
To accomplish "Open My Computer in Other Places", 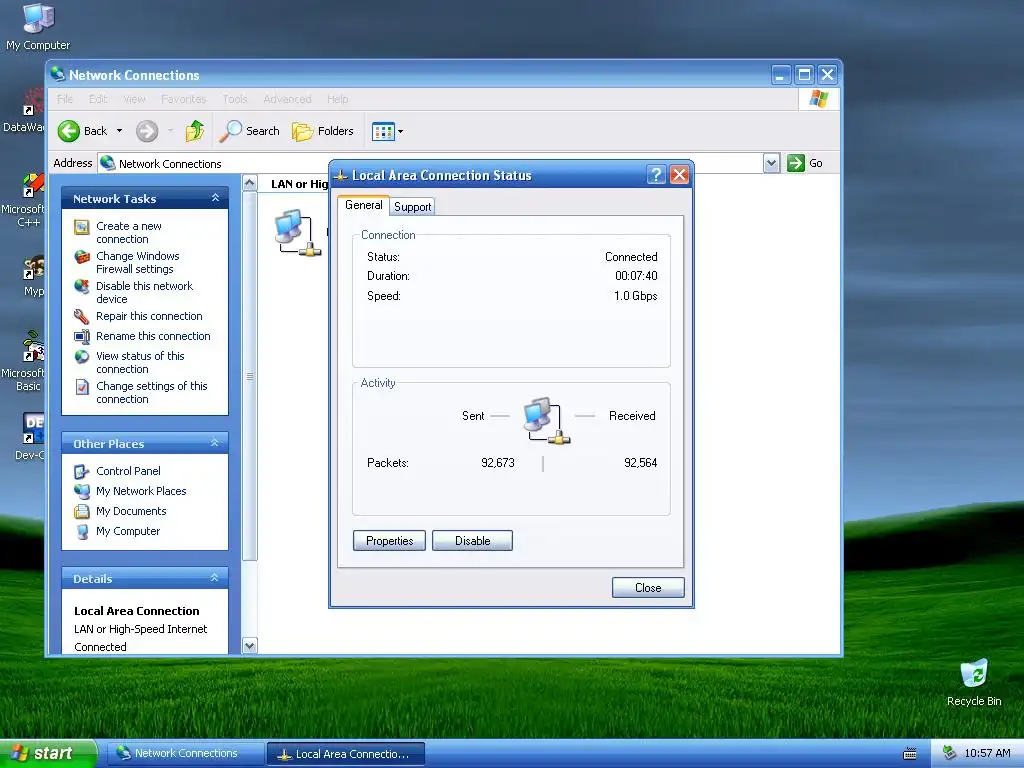I will click(127, 532).
